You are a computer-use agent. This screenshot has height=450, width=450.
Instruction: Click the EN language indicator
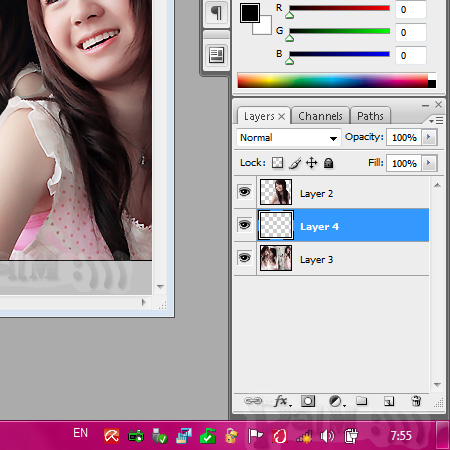(x=80, y=433)
